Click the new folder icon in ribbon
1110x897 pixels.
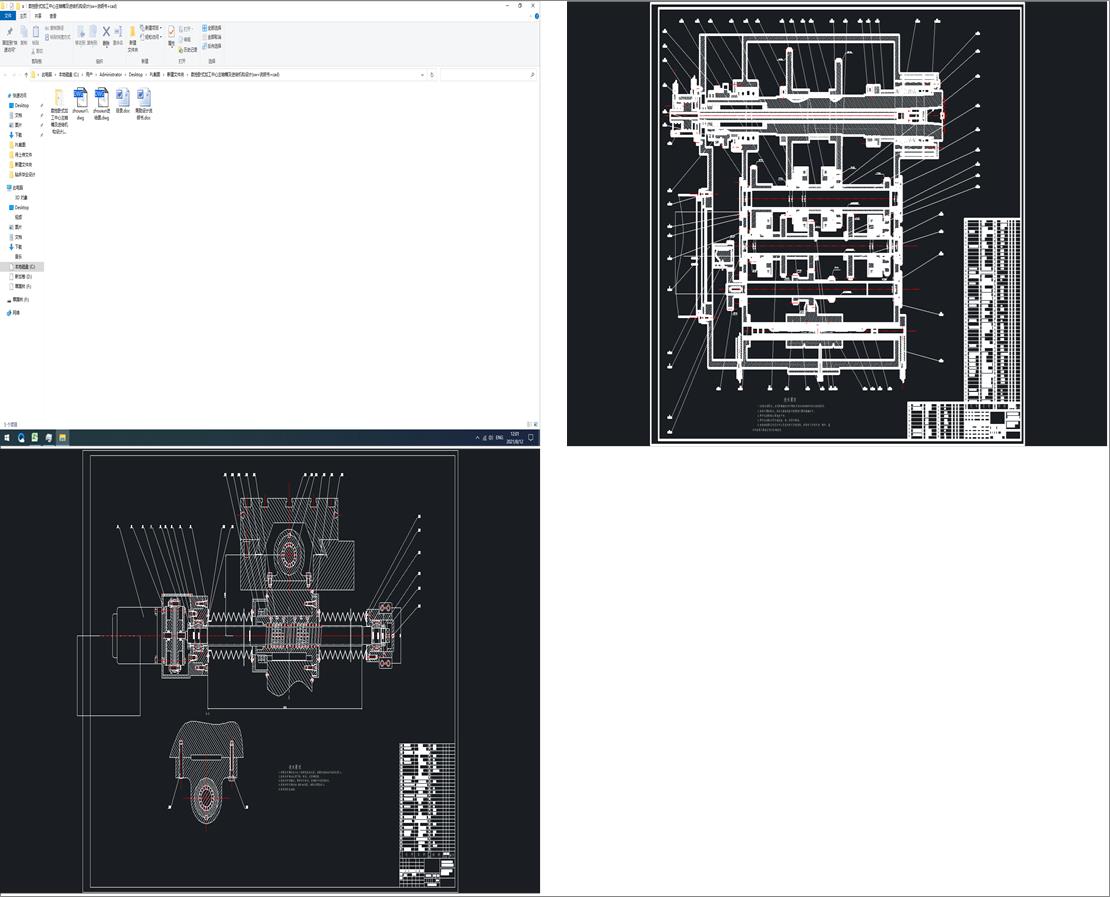coord(132,33)
